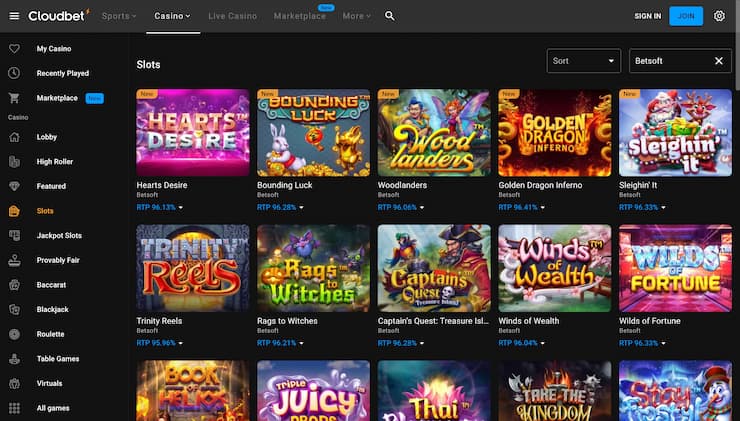740x421 pixels.
Task: Open the Hearts Desire game title link
Action: click(162, 185)
